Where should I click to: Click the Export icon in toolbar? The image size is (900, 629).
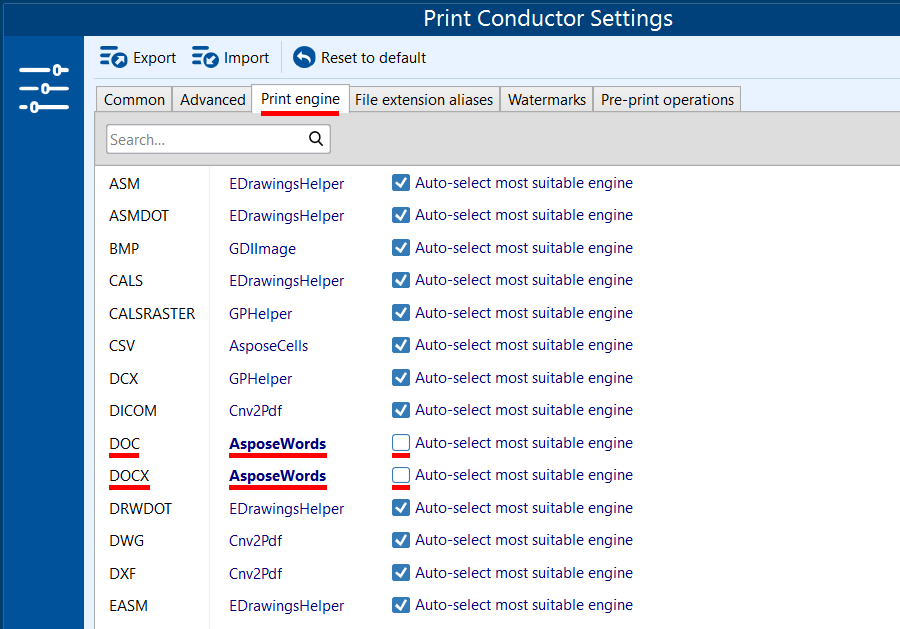point(113,58)
